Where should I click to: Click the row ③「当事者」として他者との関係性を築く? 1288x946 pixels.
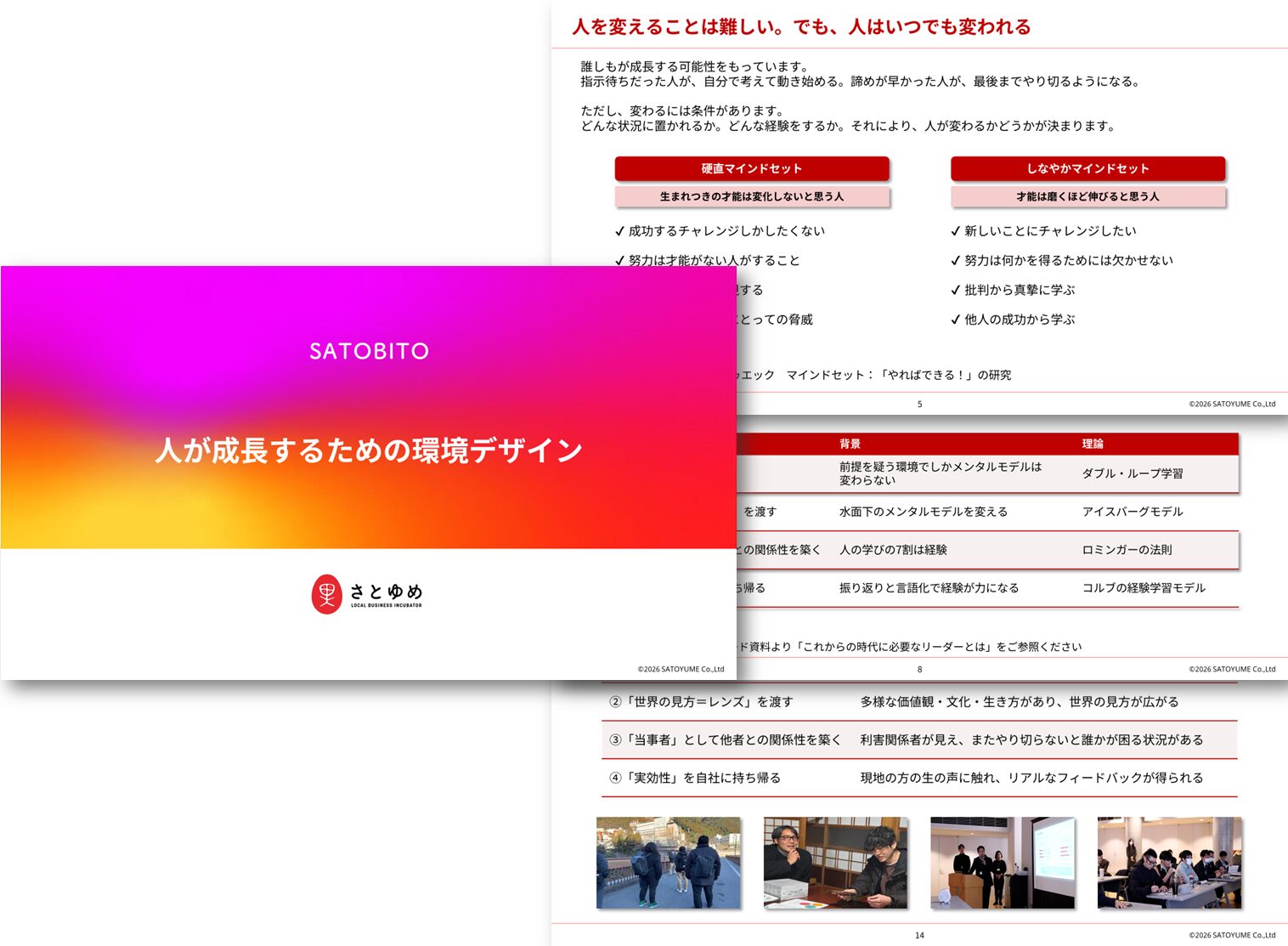(919, 739)
